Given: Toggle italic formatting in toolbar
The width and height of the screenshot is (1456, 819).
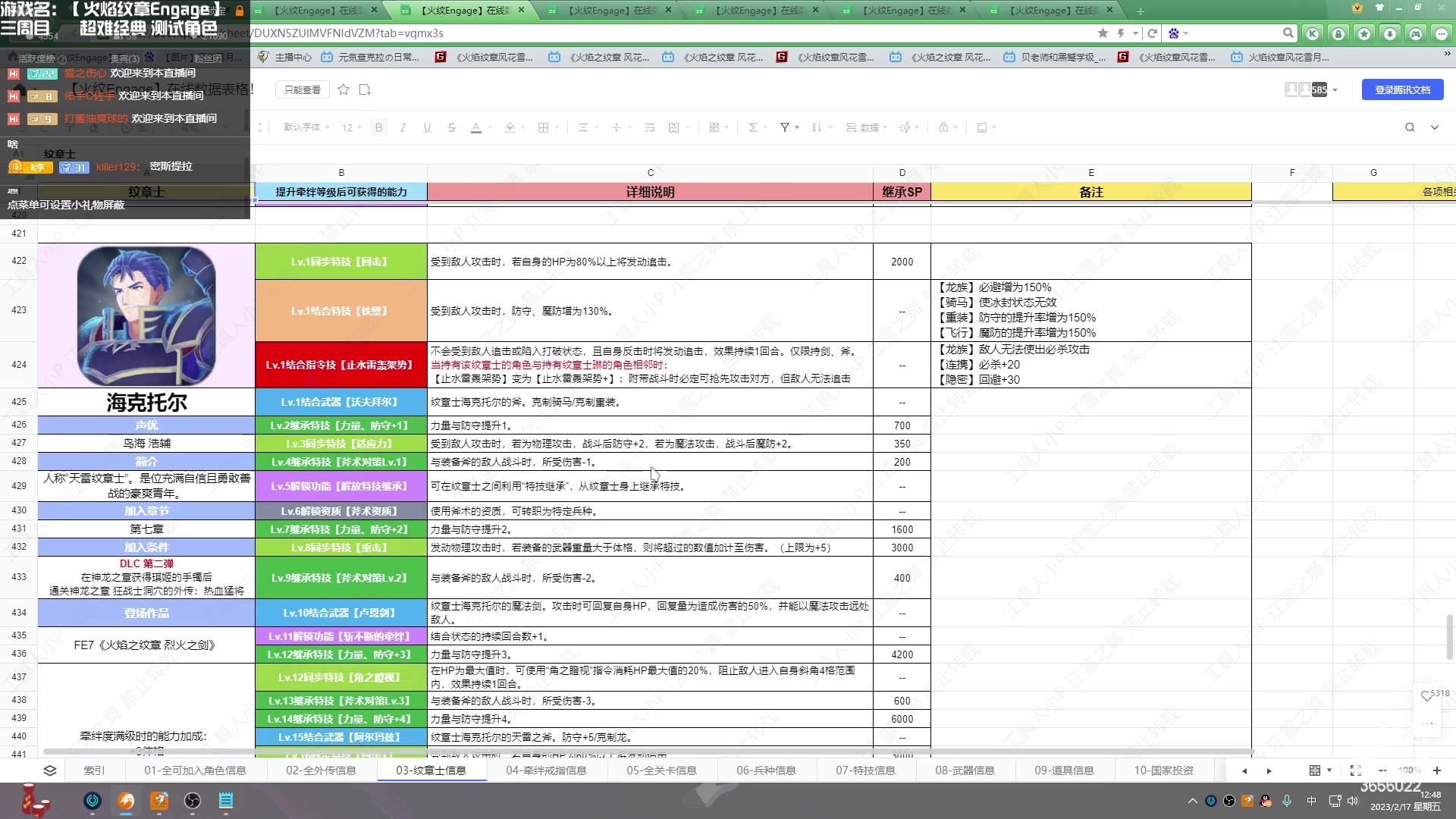Looking at the screenshot, I should 403,127.
